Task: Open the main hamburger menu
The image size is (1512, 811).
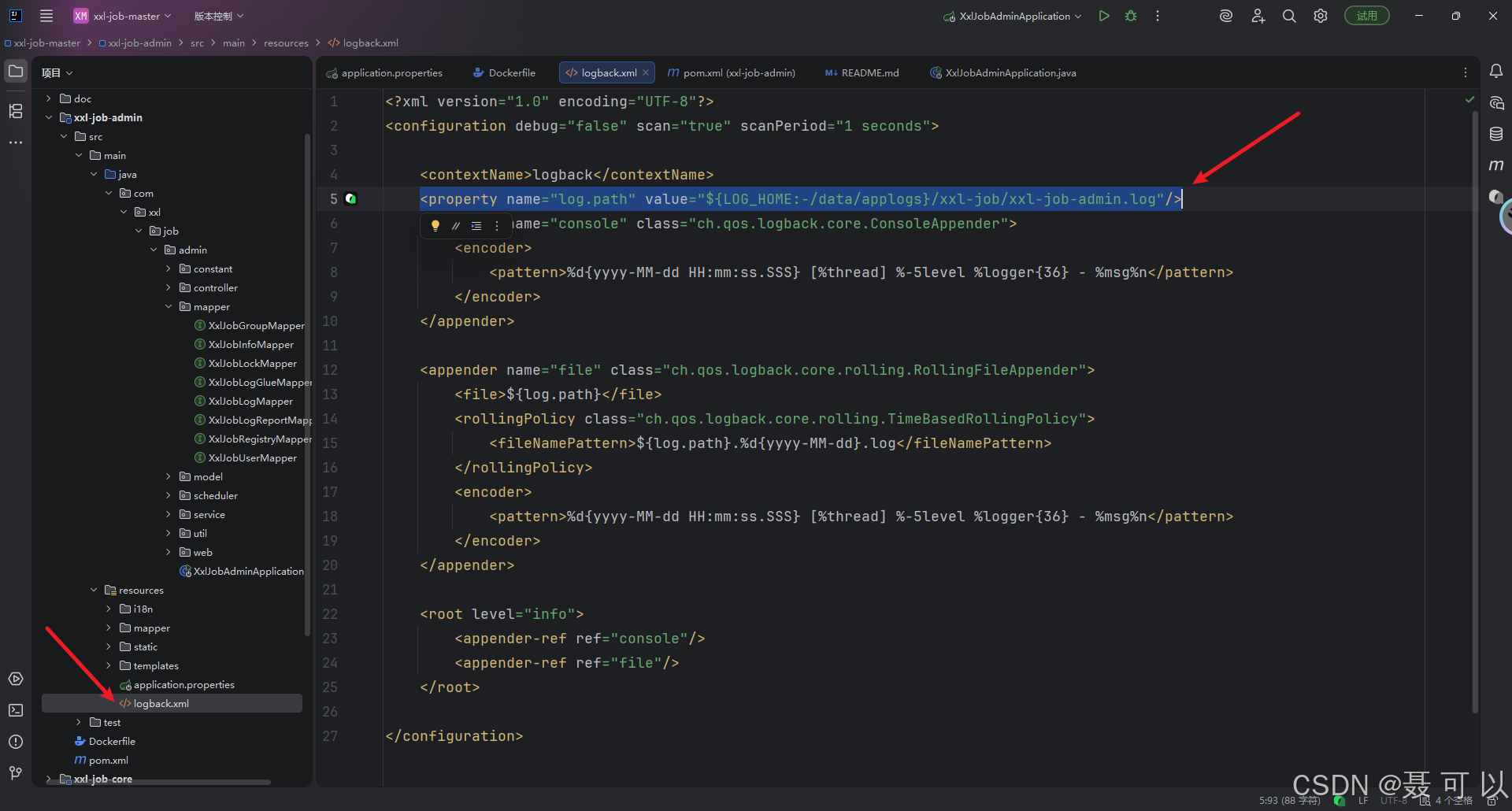Action: 46,16
